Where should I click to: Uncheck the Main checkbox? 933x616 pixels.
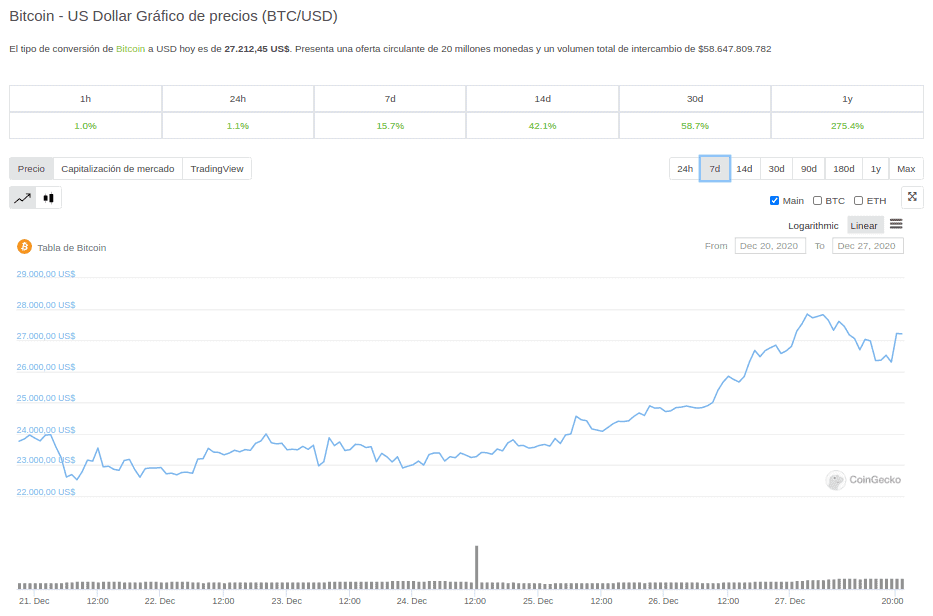[774, 201]
